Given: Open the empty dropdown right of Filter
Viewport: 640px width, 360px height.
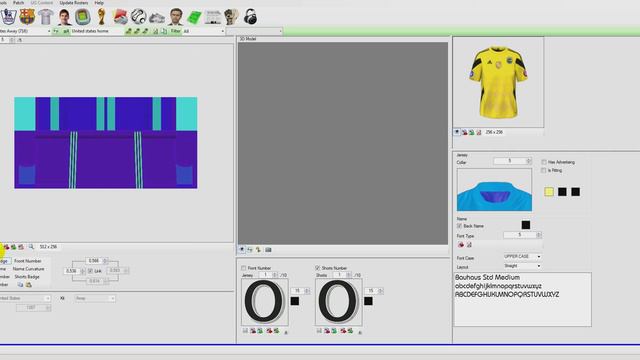Looking at the screenshot, I should pos(254,31).
